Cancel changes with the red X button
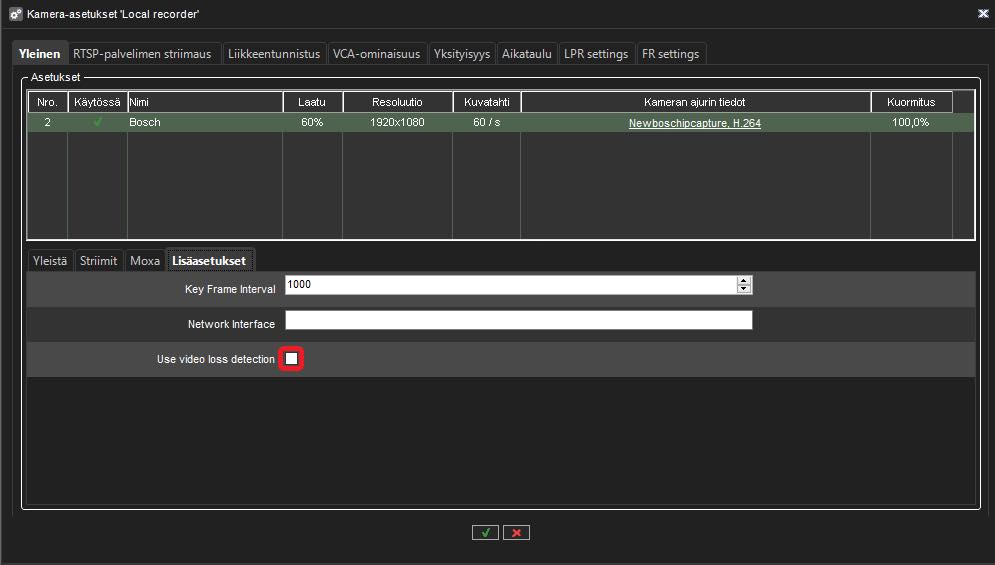 [x=516, y=533]
